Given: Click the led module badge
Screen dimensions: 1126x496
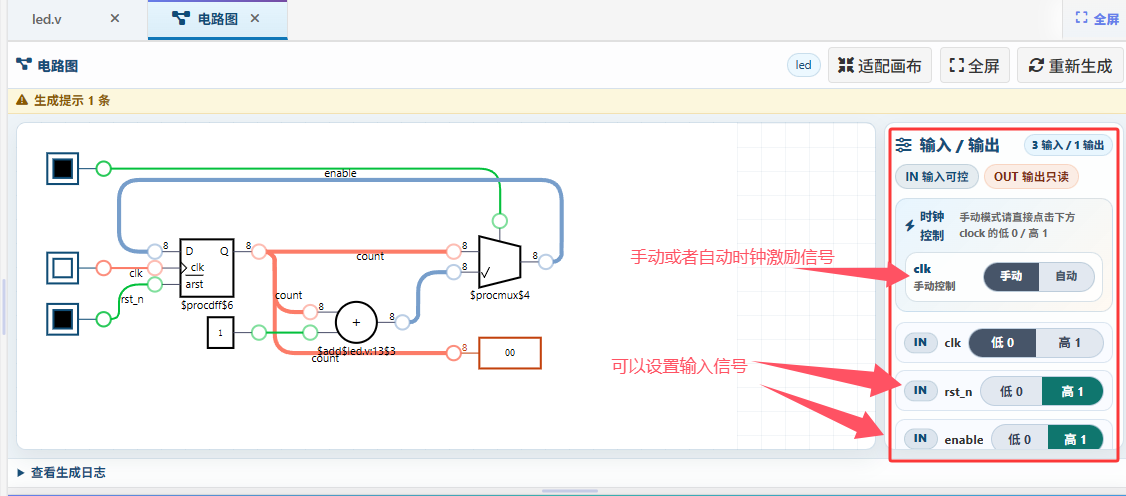Looking at the screenshot, I should tap(804, 65).
